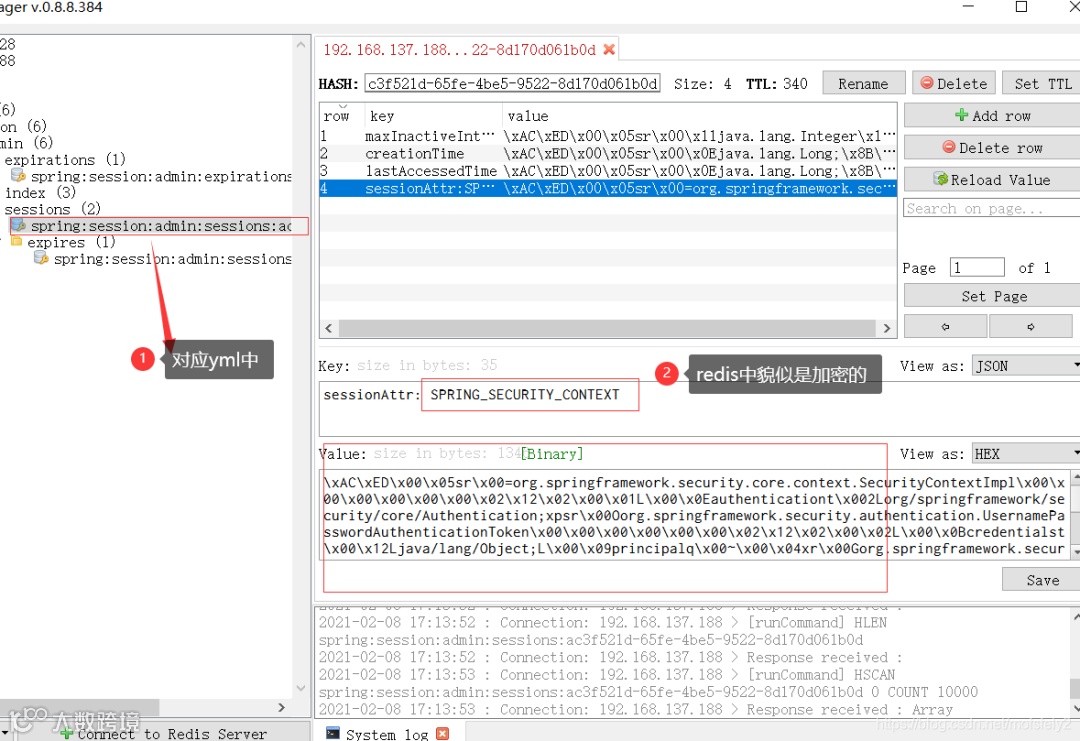Image resolution: width=1080 pixels, height=741 pixels.
Task: Open the System log tab
Action: click(387, 734)
